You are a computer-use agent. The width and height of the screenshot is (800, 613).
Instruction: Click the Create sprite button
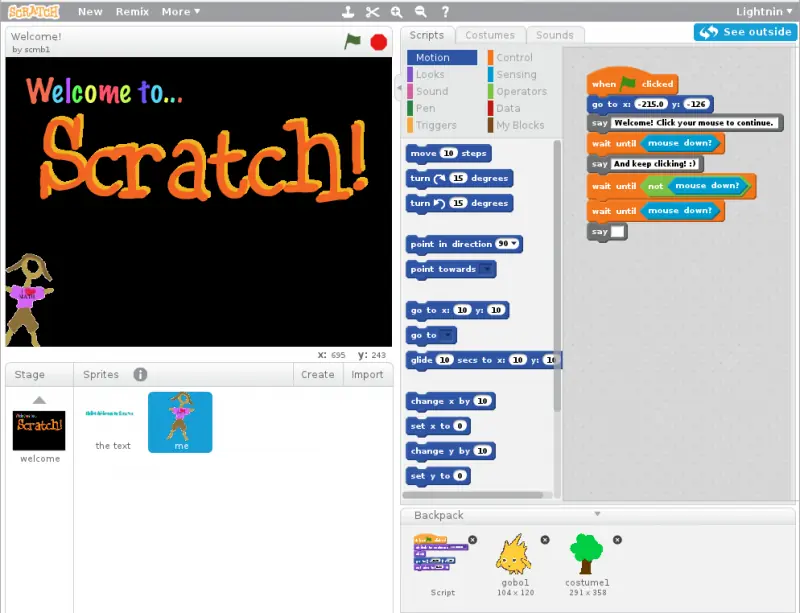click(x=318, y=375)
